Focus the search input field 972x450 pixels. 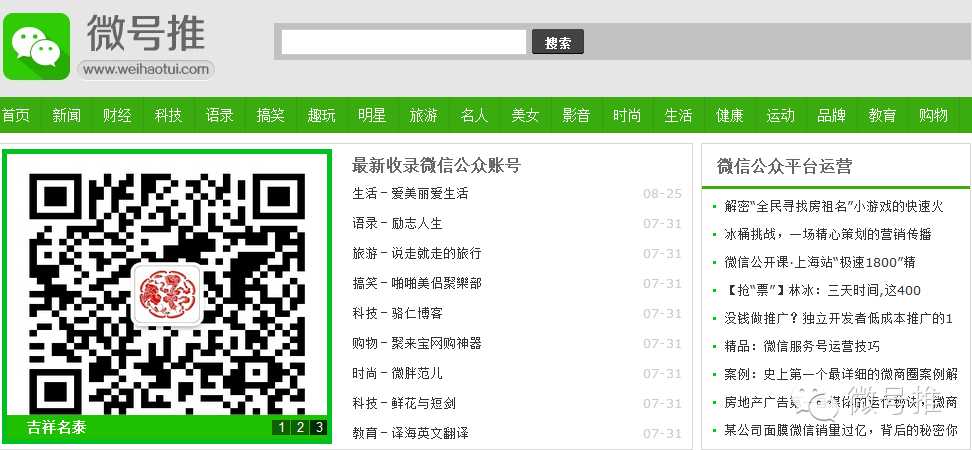404,42
